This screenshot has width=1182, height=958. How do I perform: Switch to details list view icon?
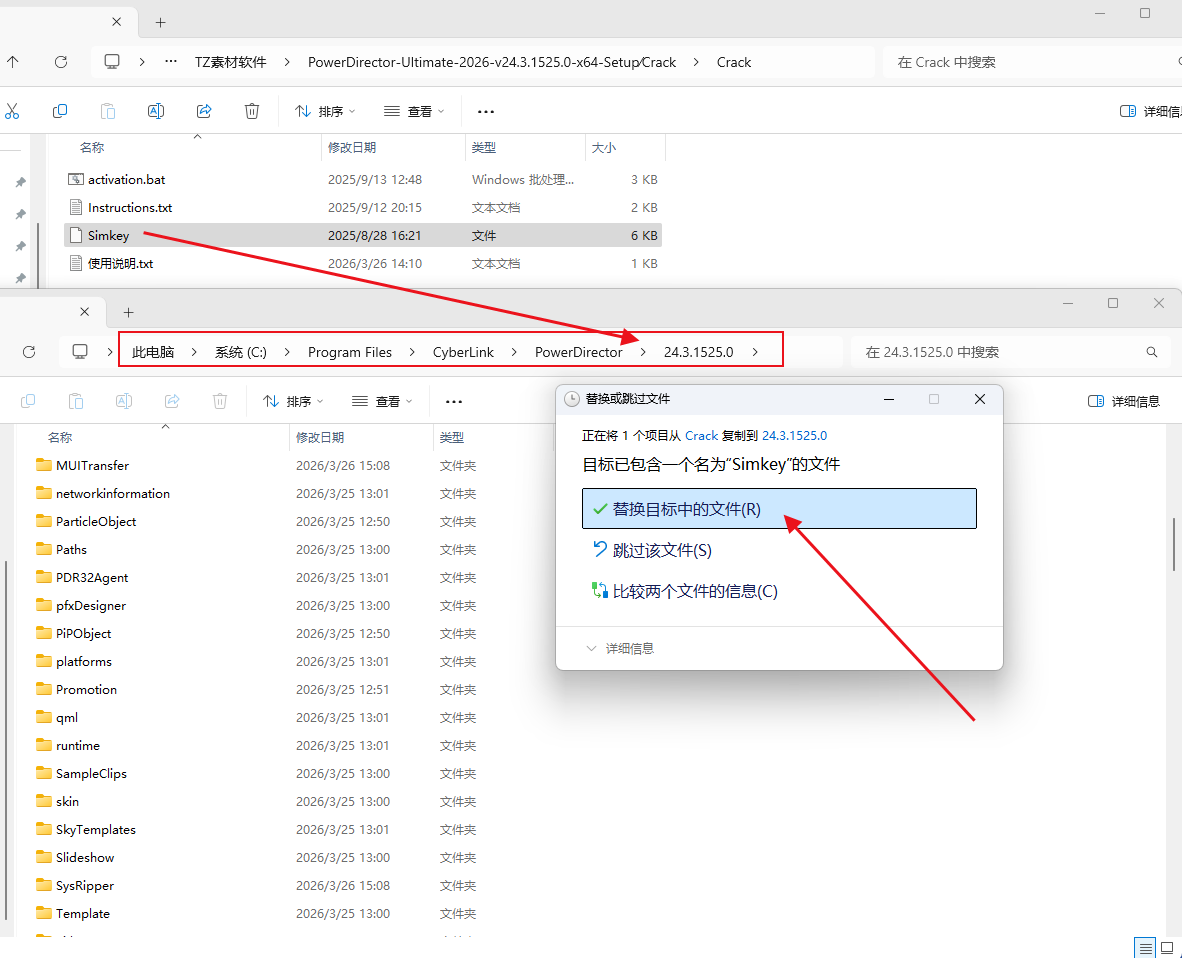pyautogui.click(x=1145, y=948)
